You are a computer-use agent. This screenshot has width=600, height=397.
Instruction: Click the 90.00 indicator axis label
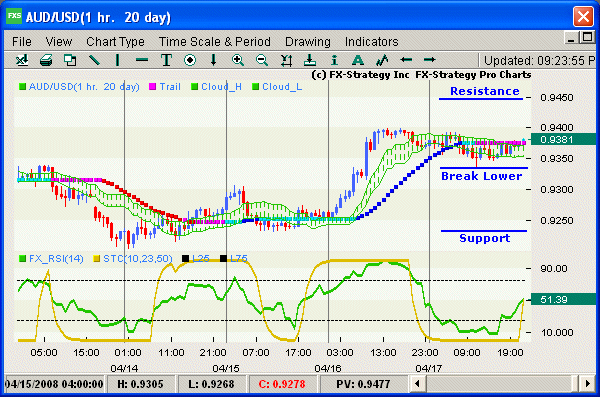pyautogui.click(x=554, y=268)
